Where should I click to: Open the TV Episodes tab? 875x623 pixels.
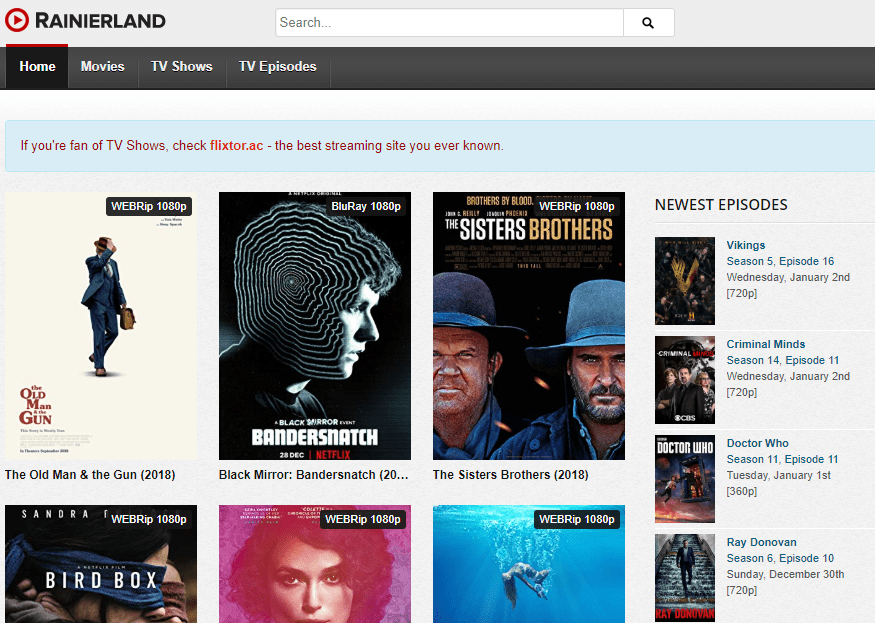point(278,66)
